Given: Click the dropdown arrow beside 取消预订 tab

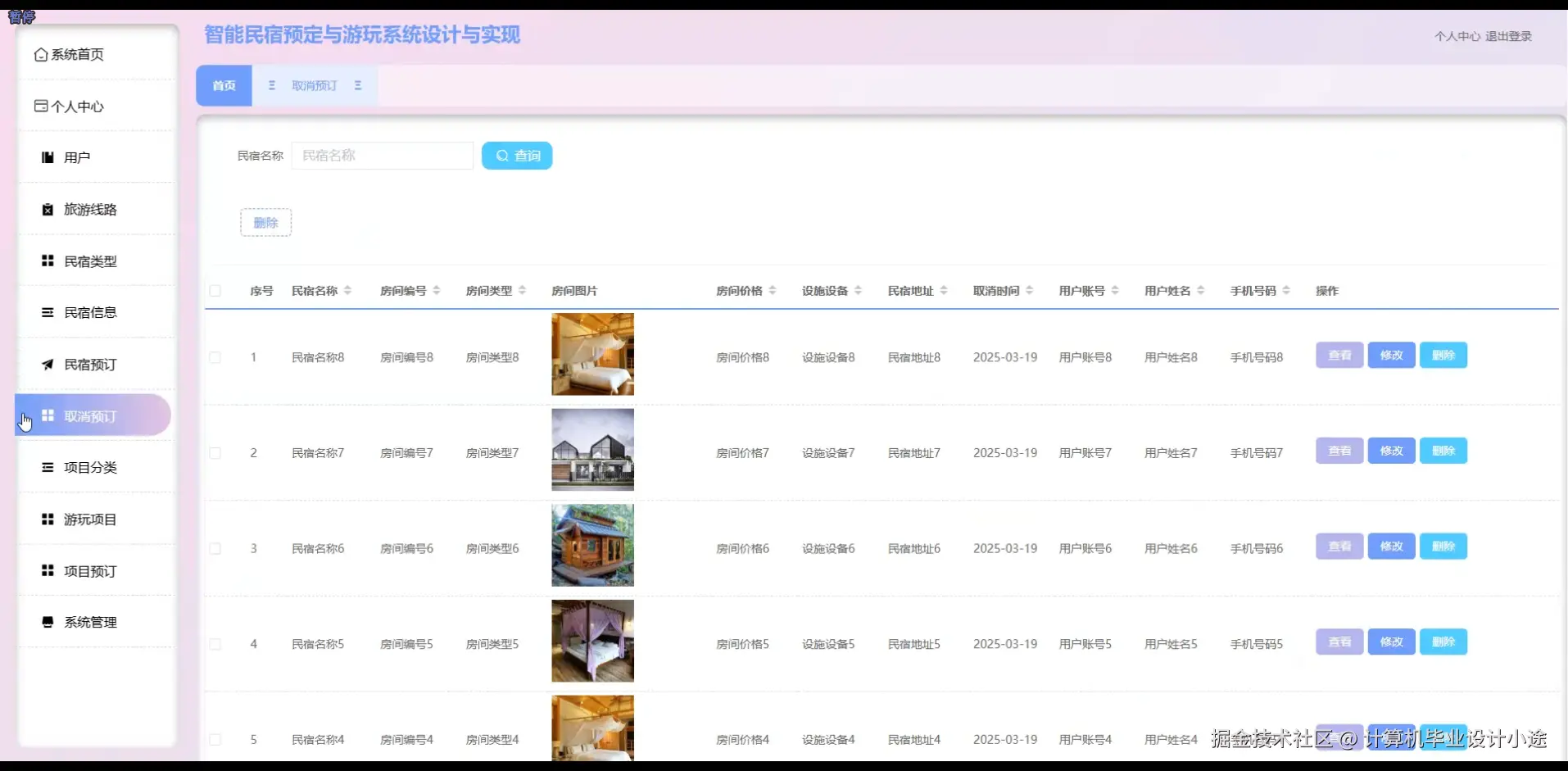Looking at the screenshot, I should 357,85.
